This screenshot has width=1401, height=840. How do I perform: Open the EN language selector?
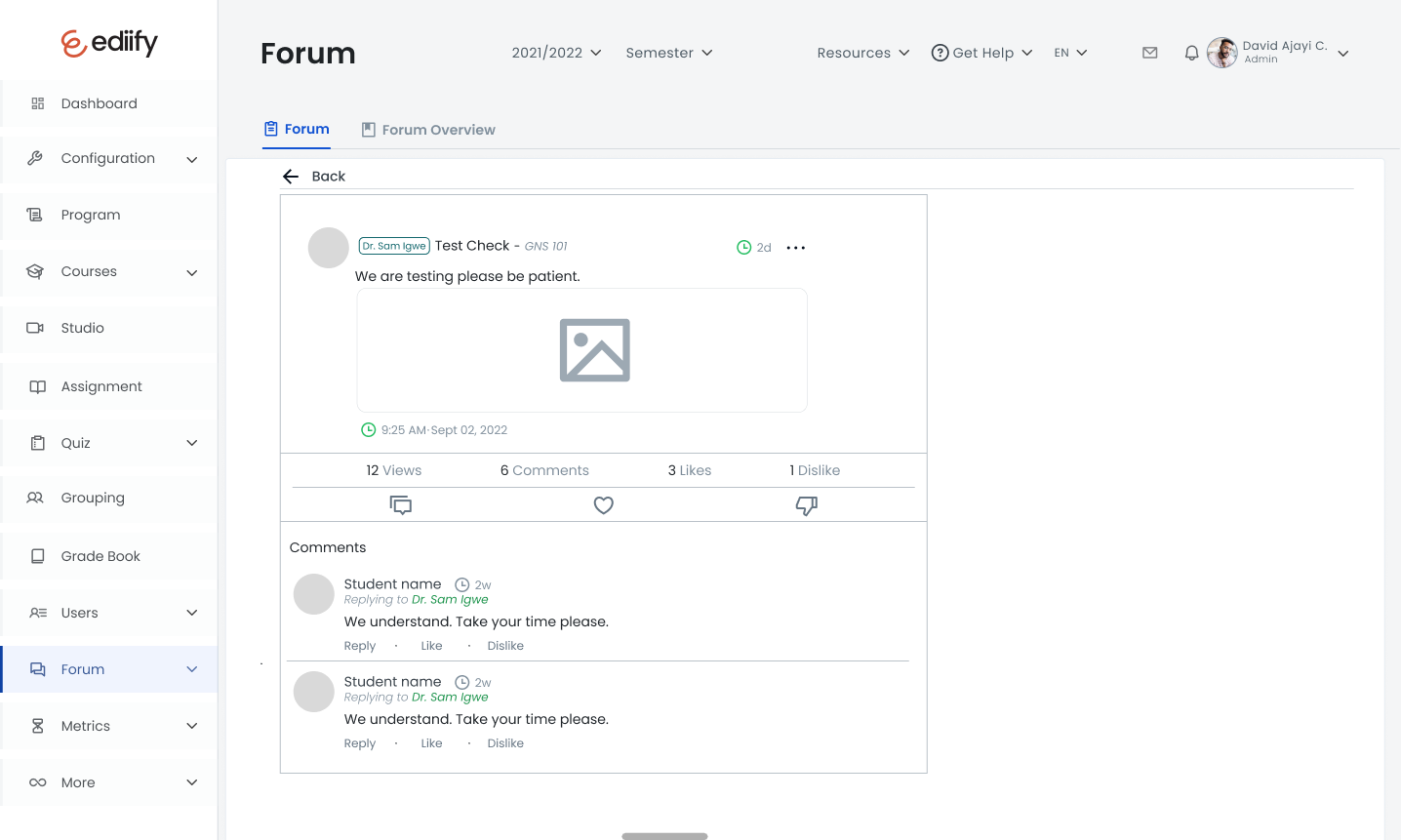point(1069,52)
